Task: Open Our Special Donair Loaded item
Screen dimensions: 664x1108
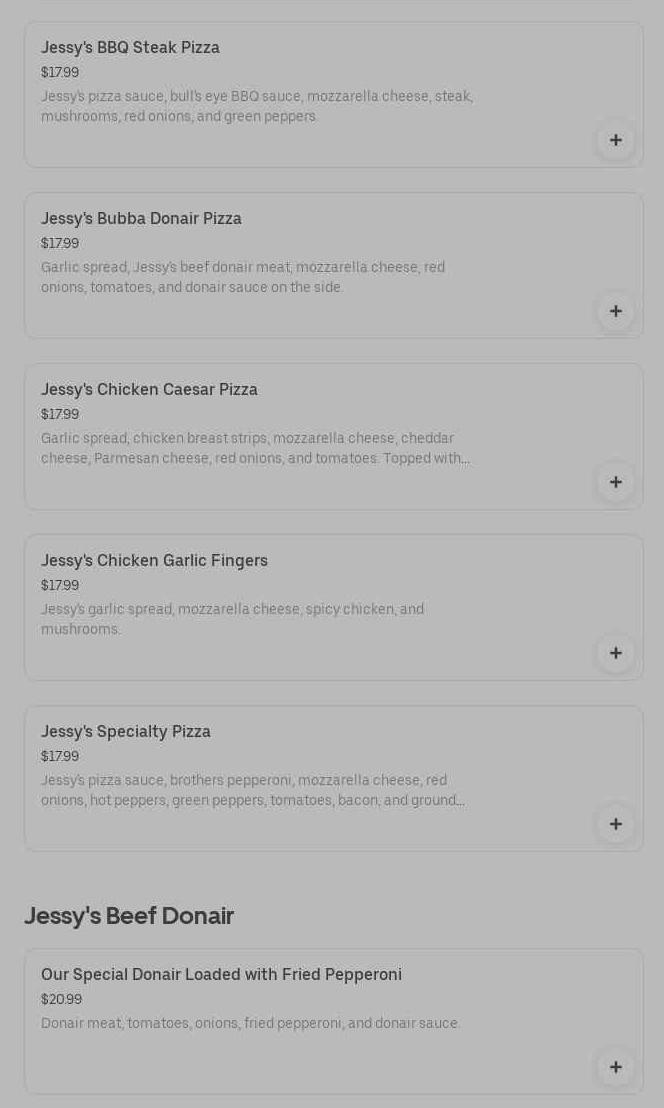Action: coord(221,975)
